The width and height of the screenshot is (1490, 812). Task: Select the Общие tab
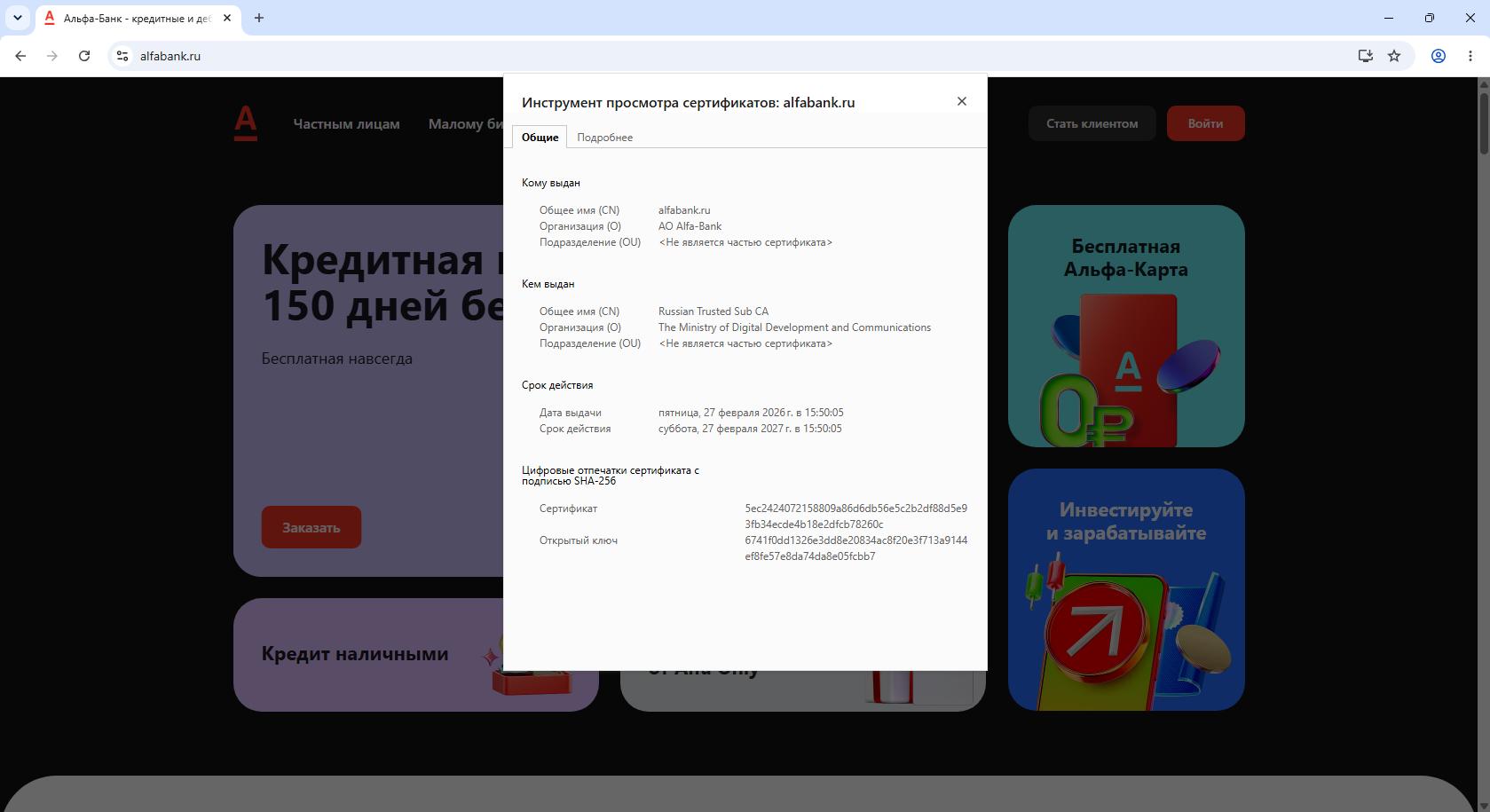(x=540, y=138)
